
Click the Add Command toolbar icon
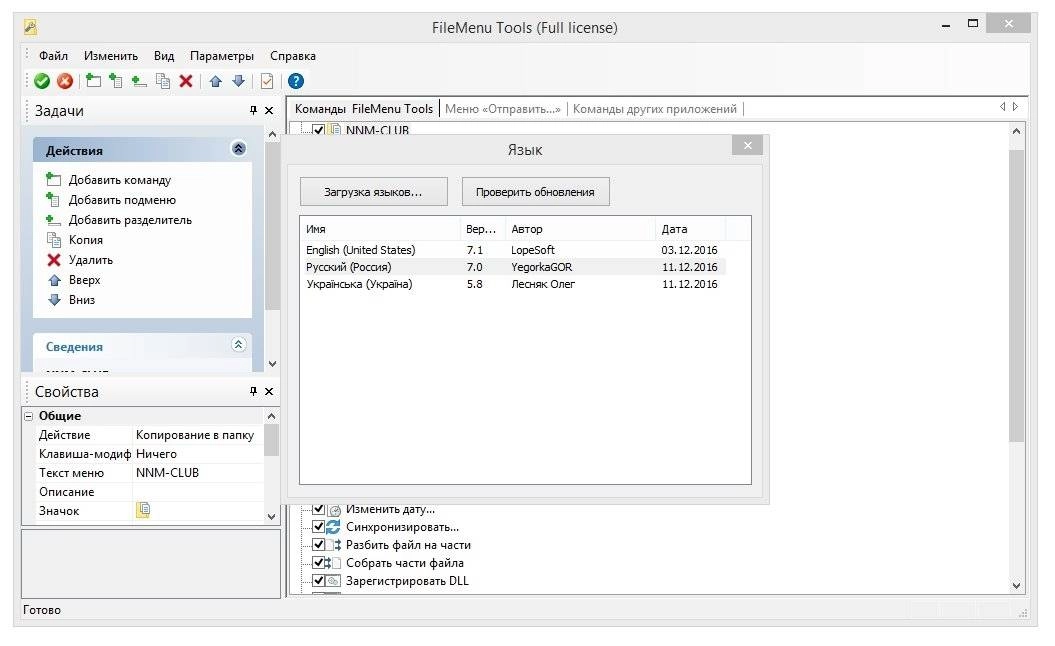pos(94,81)
